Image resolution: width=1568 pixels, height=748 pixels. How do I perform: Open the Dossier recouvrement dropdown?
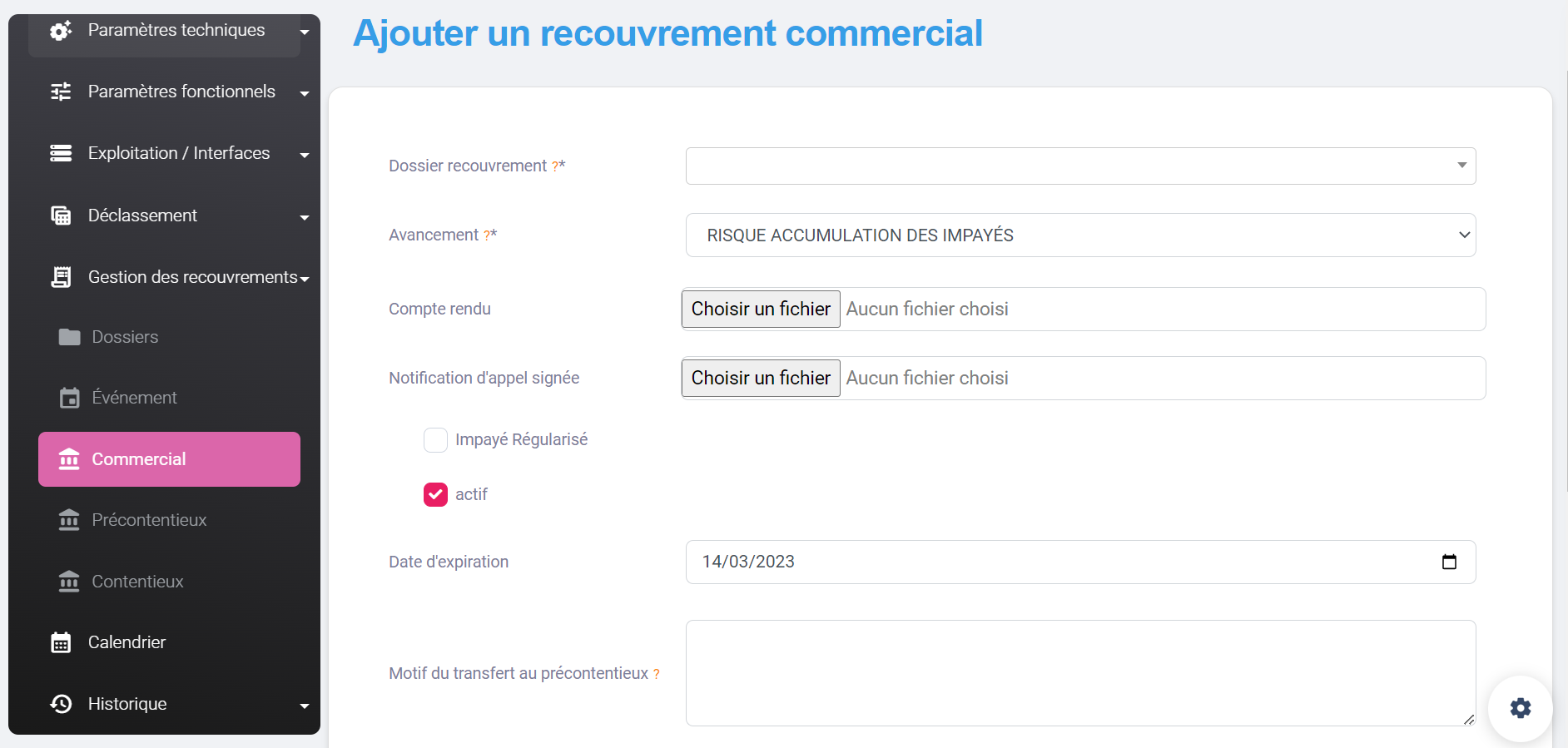pyautogui.click(x=1079, y=166)
